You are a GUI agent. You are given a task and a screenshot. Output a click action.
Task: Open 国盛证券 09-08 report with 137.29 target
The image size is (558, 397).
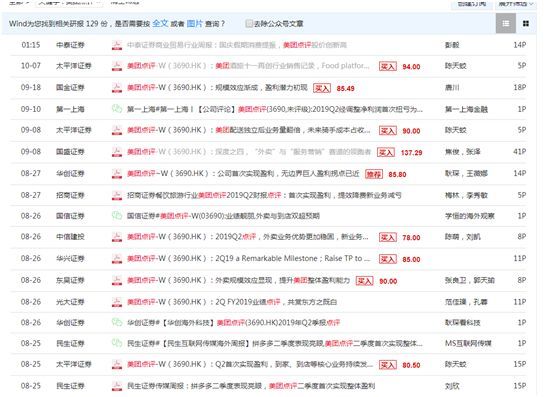click(249, 152)
